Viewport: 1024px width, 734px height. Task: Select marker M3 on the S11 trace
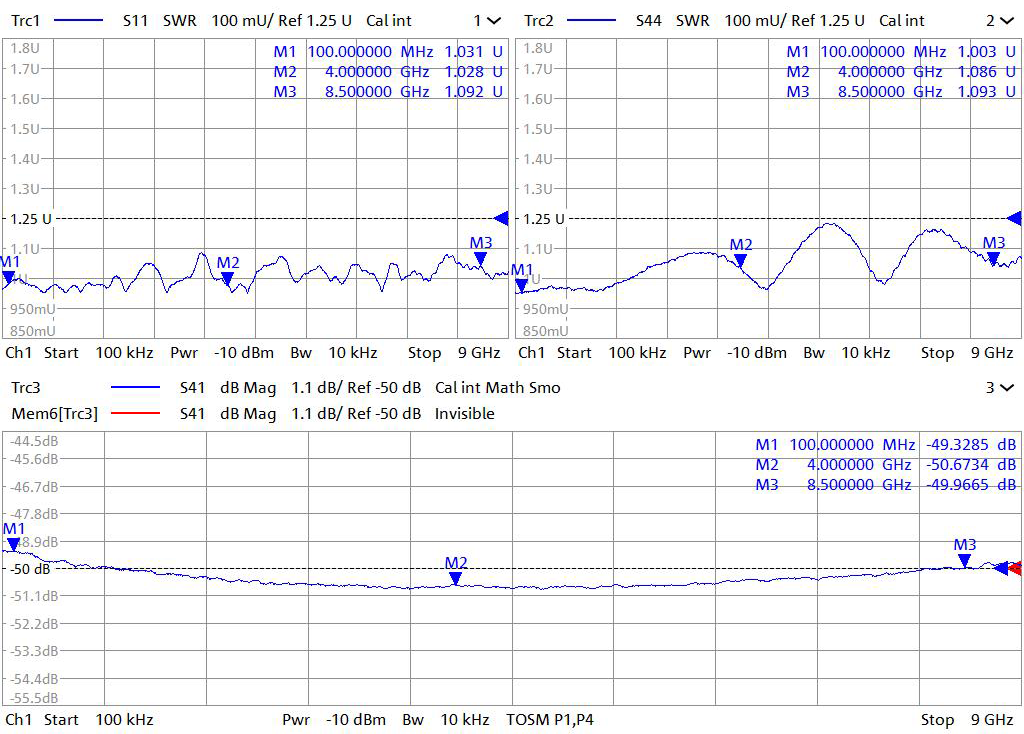pos(481,259)
